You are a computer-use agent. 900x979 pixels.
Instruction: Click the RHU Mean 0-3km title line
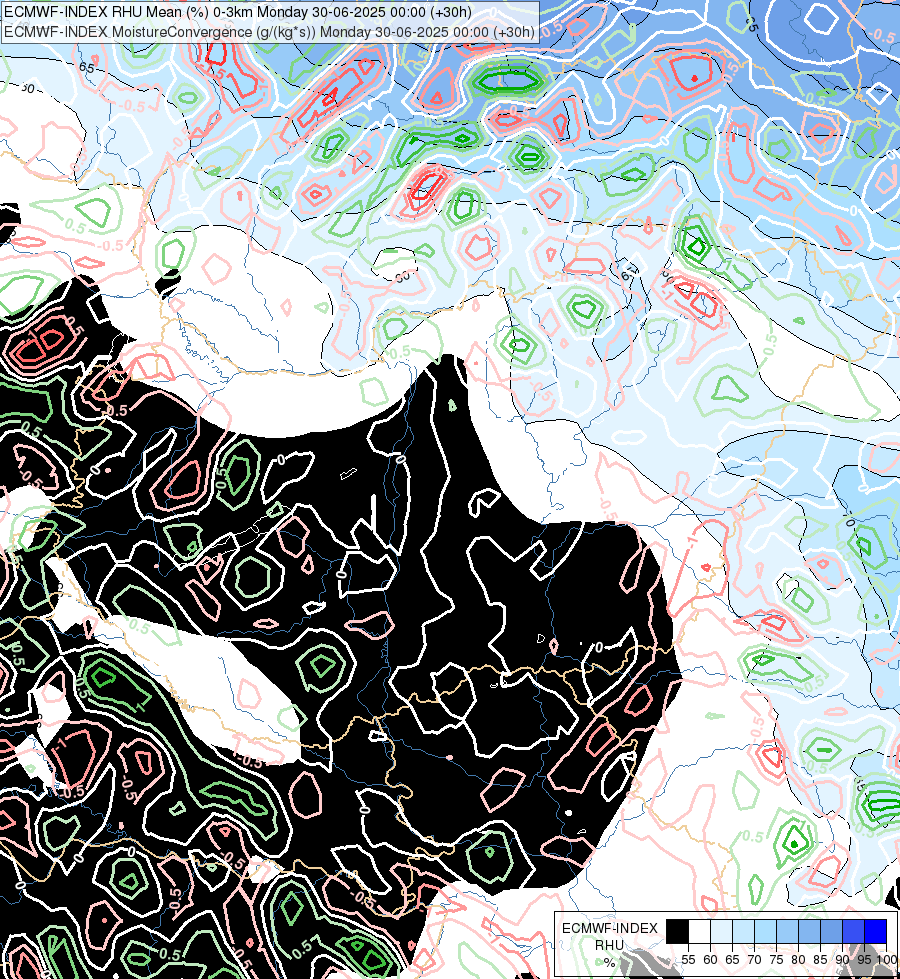click(x=238, y=12)
